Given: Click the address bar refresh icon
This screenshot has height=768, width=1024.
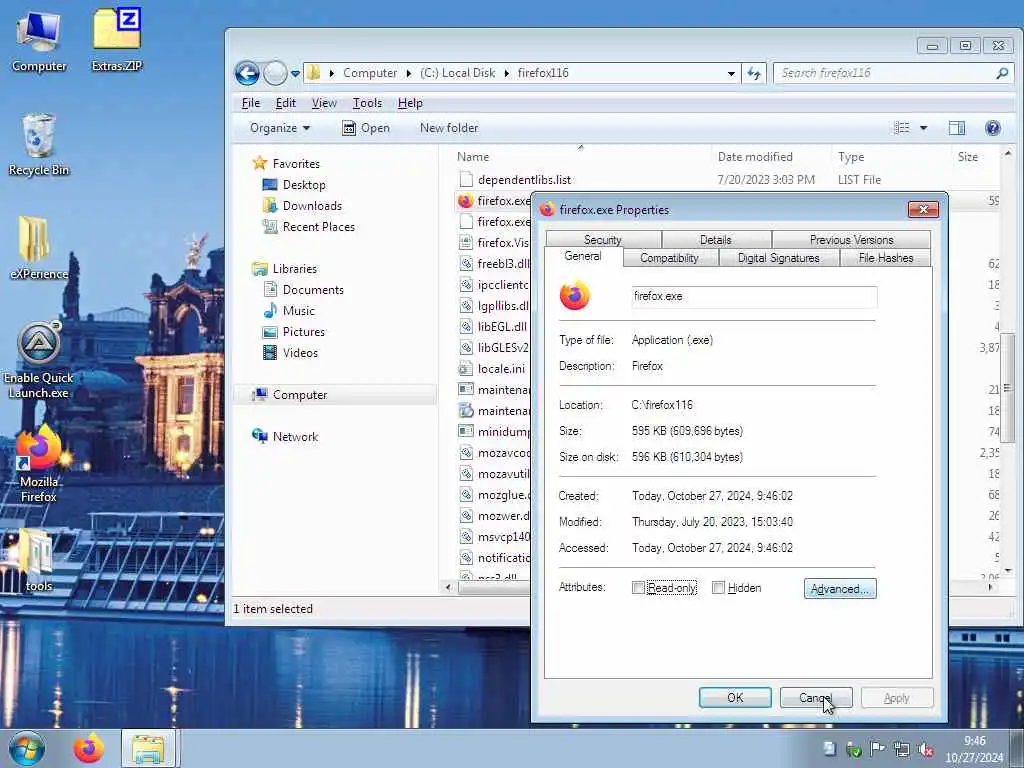Looking at the screenshot, I should [x=754, y=73].
